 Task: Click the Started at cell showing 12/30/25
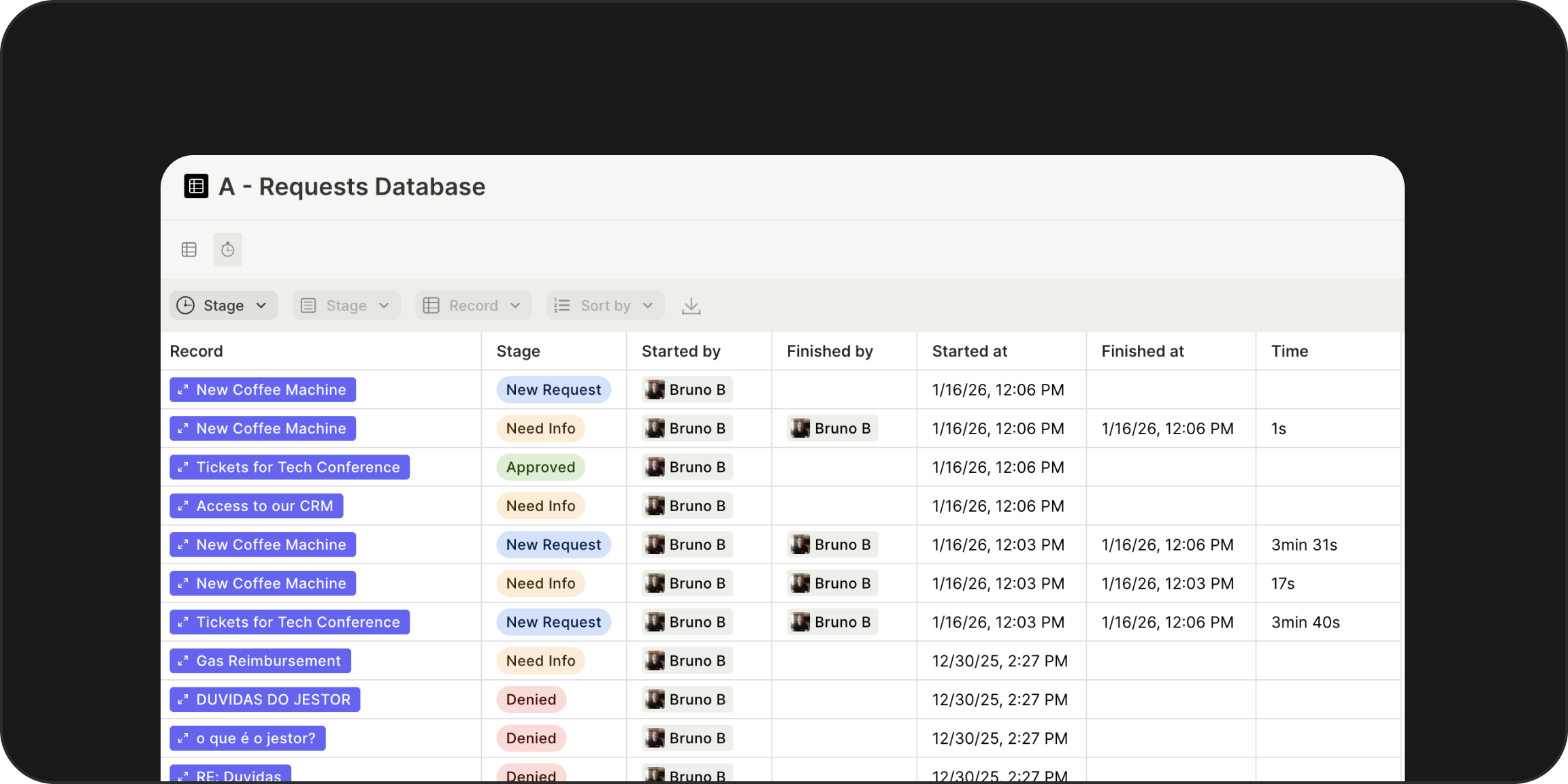coord(998,660)
